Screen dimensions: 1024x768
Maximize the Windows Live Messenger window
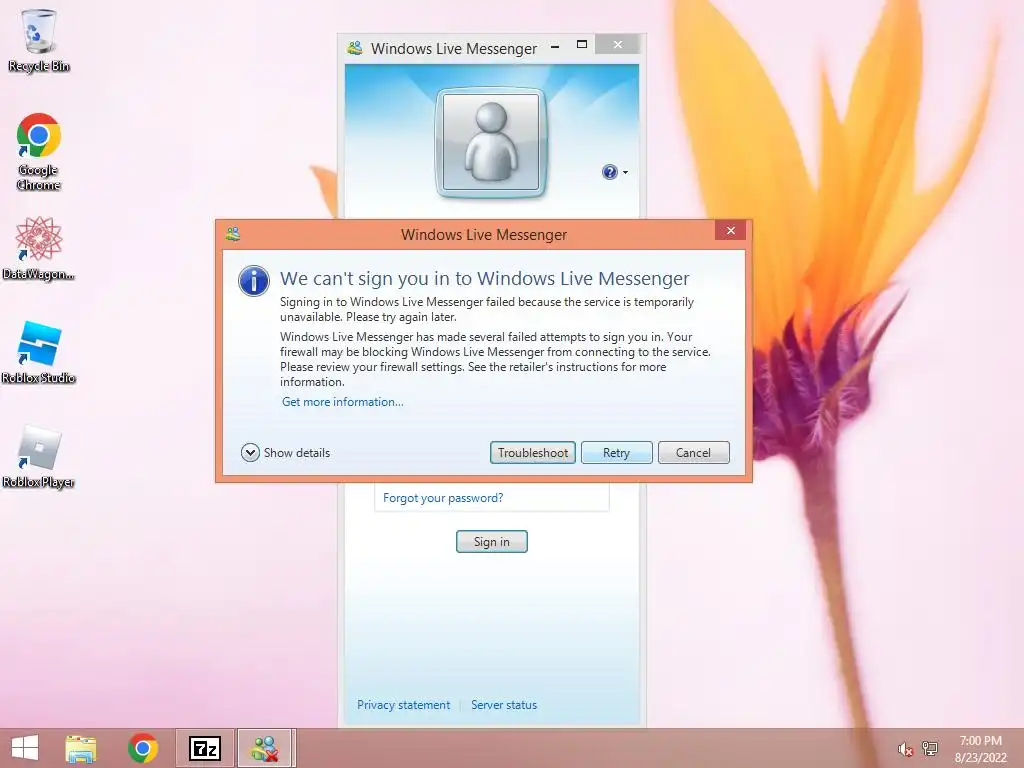pyautogui.click(x=582, y=45)
